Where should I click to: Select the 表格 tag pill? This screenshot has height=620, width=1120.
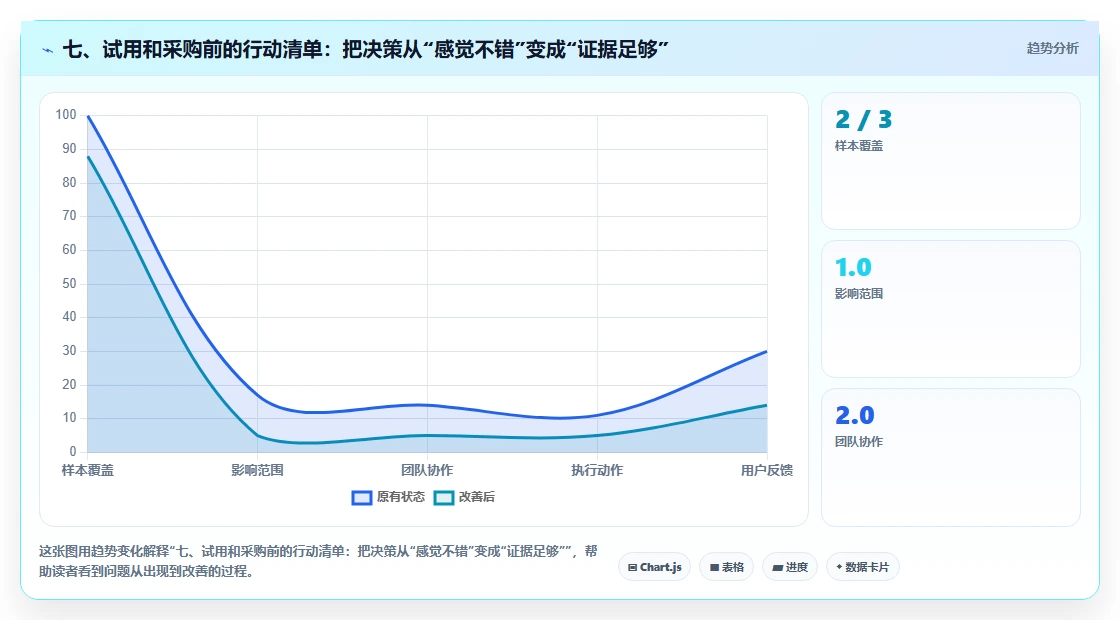(x=726, y=567)
